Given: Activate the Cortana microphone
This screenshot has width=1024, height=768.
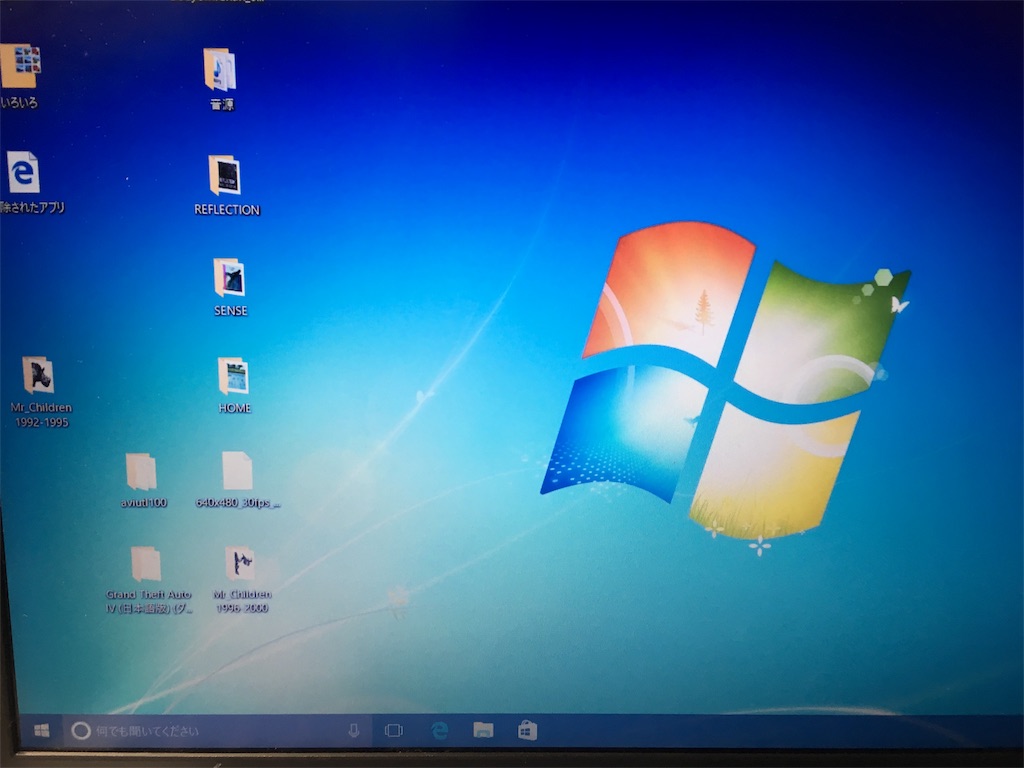Looking at the screenshot, I should [354, 730].
